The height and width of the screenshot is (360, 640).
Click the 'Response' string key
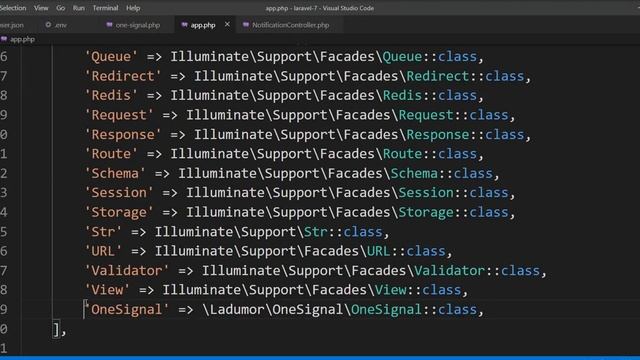[123, 134]
